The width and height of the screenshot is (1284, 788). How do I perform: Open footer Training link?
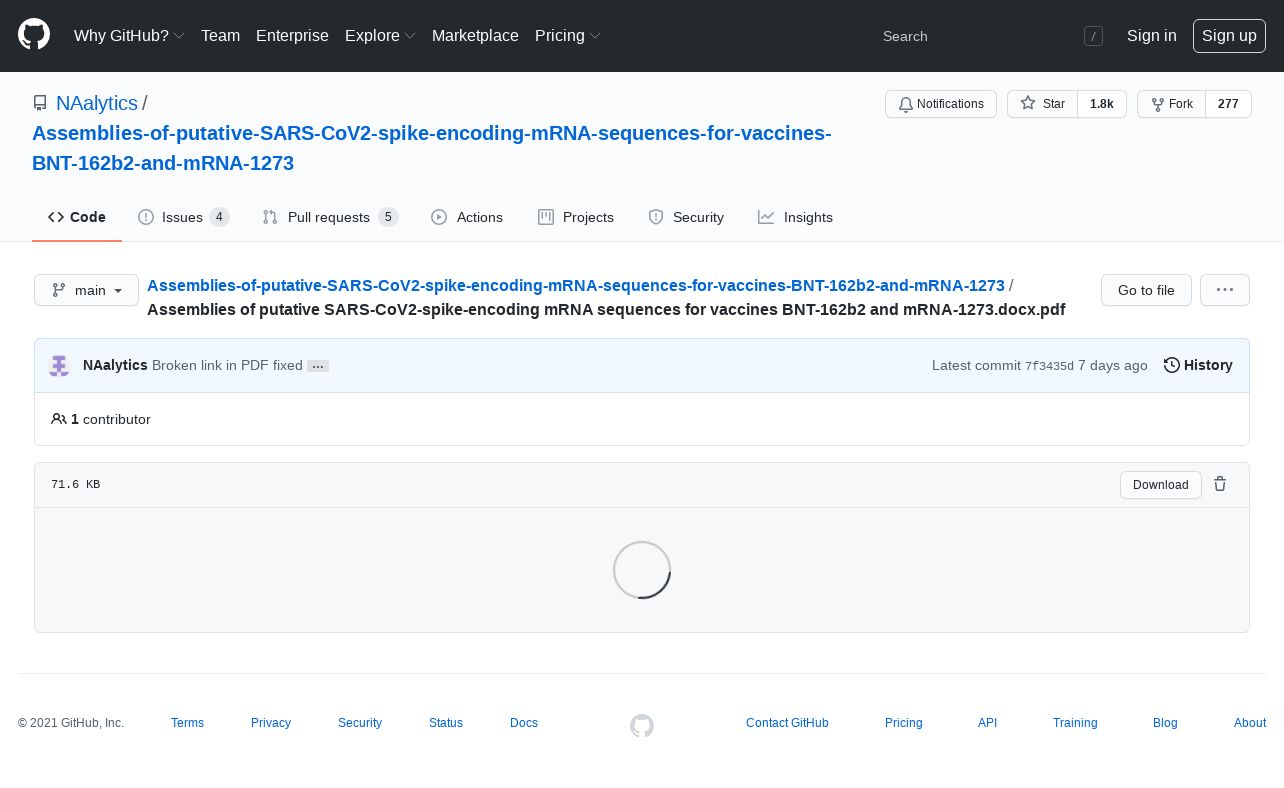pos(1075,723)
